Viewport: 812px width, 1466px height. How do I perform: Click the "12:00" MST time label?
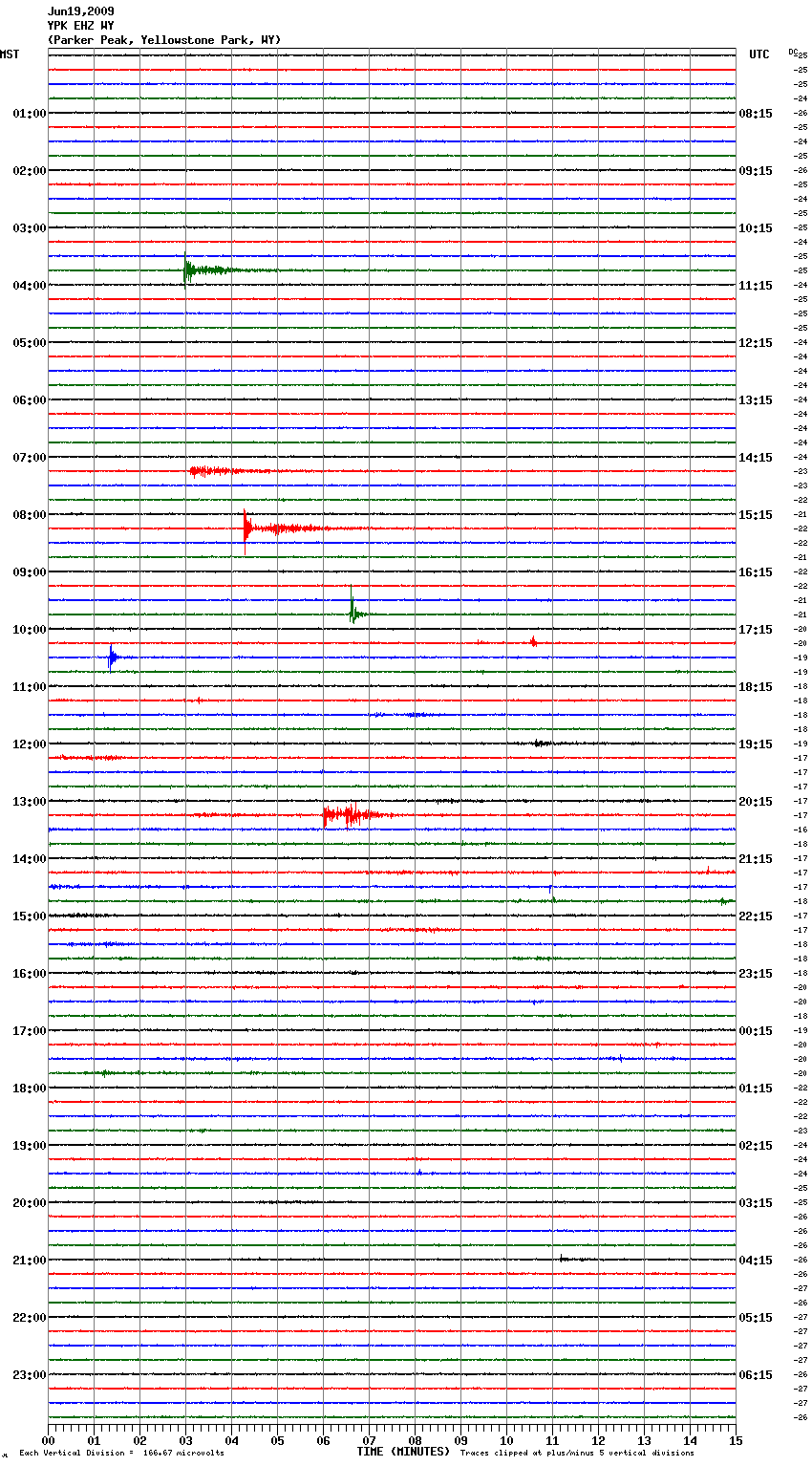[30, 744]
